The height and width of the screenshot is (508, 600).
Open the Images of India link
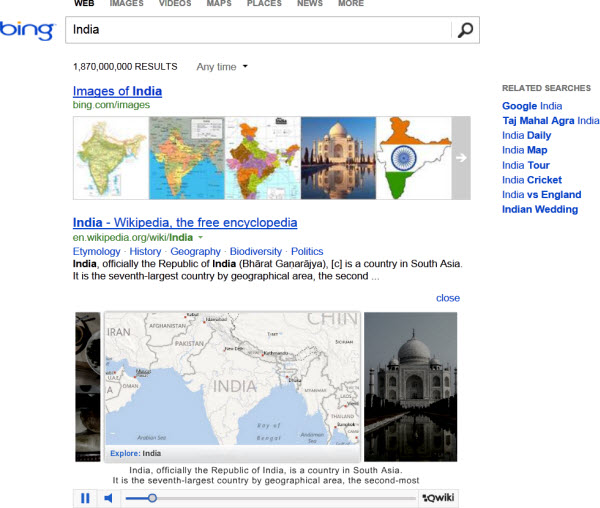tap(117, 91)
